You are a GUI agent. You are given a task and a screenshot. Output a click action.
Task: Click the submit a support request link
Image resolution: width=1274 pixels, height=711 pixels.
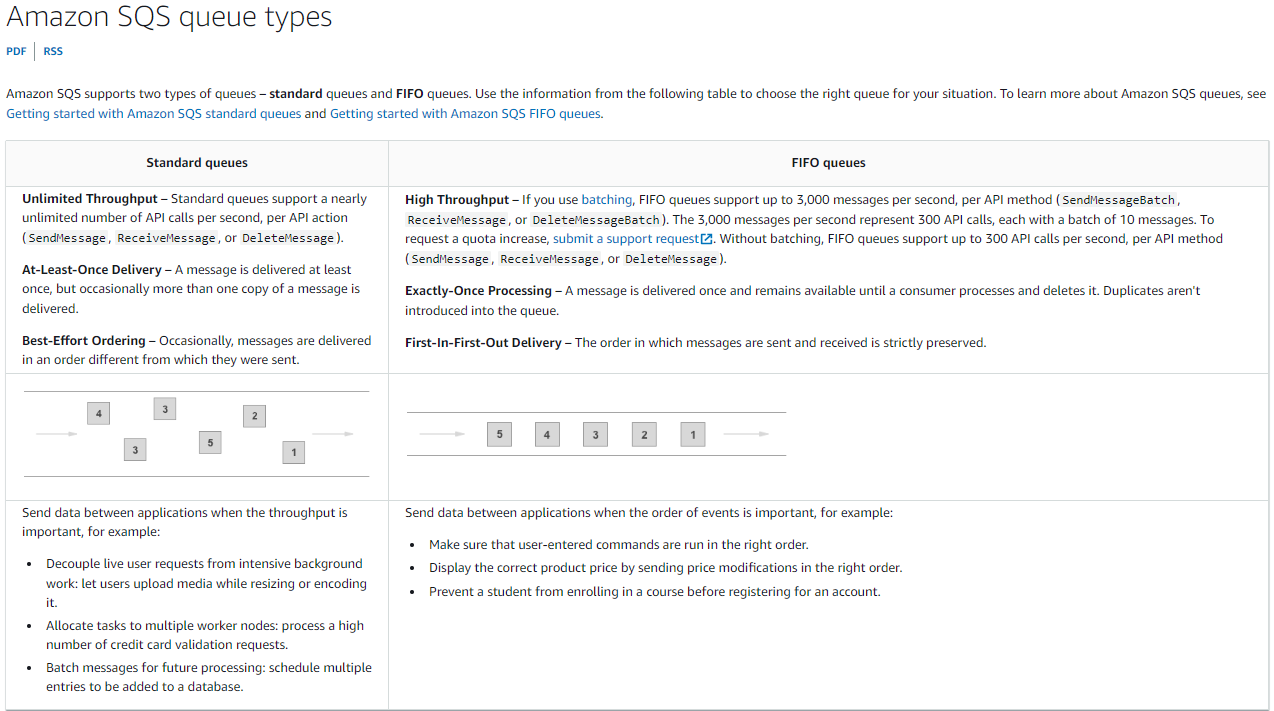[625, 239]
